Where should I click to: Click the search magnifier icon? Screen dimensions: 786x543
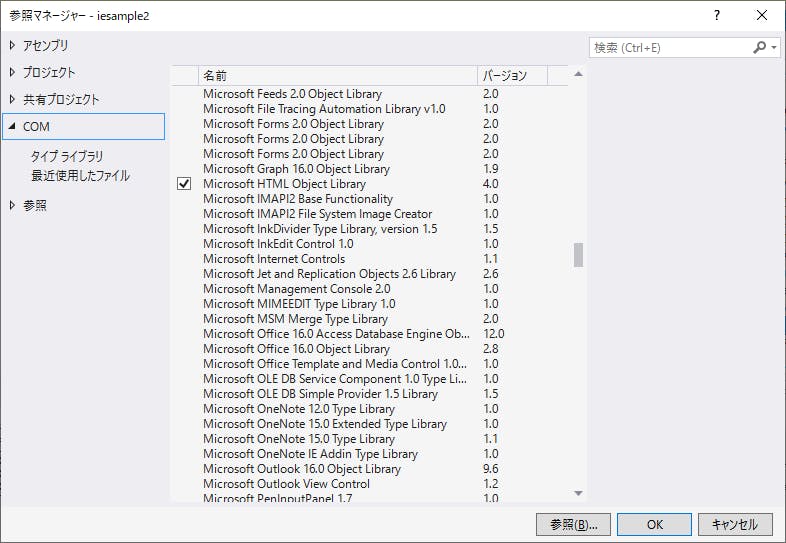click(759, 48)
